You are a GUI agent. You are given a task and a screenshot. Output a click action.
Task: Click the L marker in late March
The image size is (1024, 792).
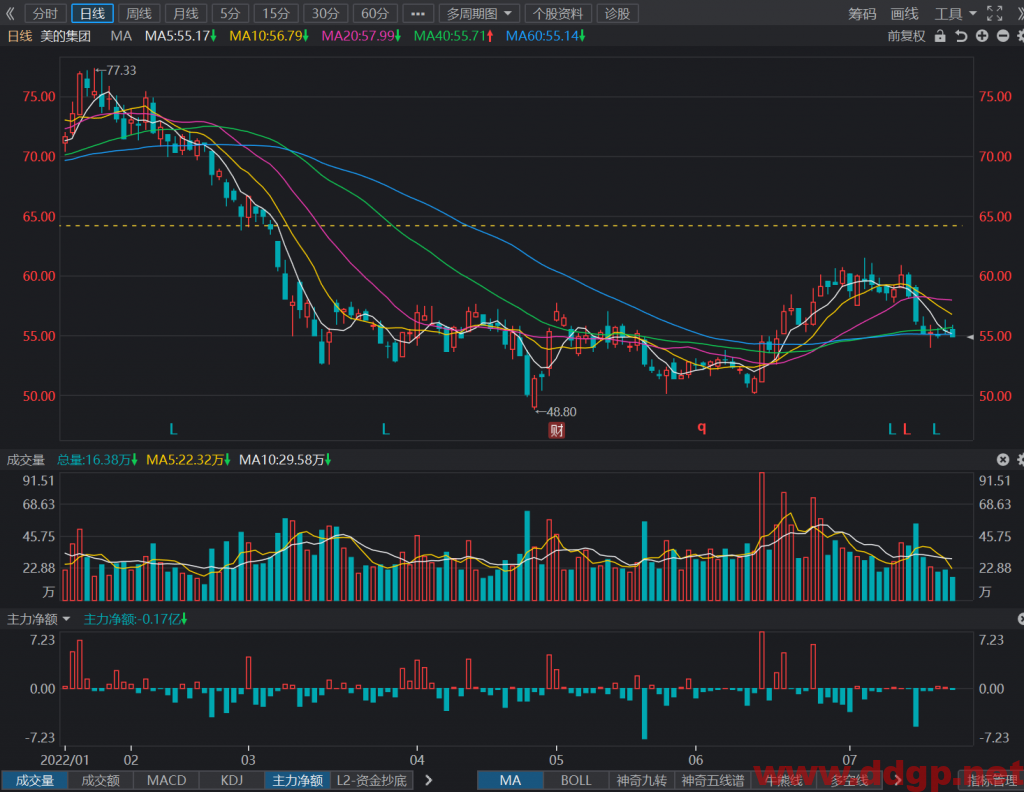pyautogui.click(x=385, y=429)
